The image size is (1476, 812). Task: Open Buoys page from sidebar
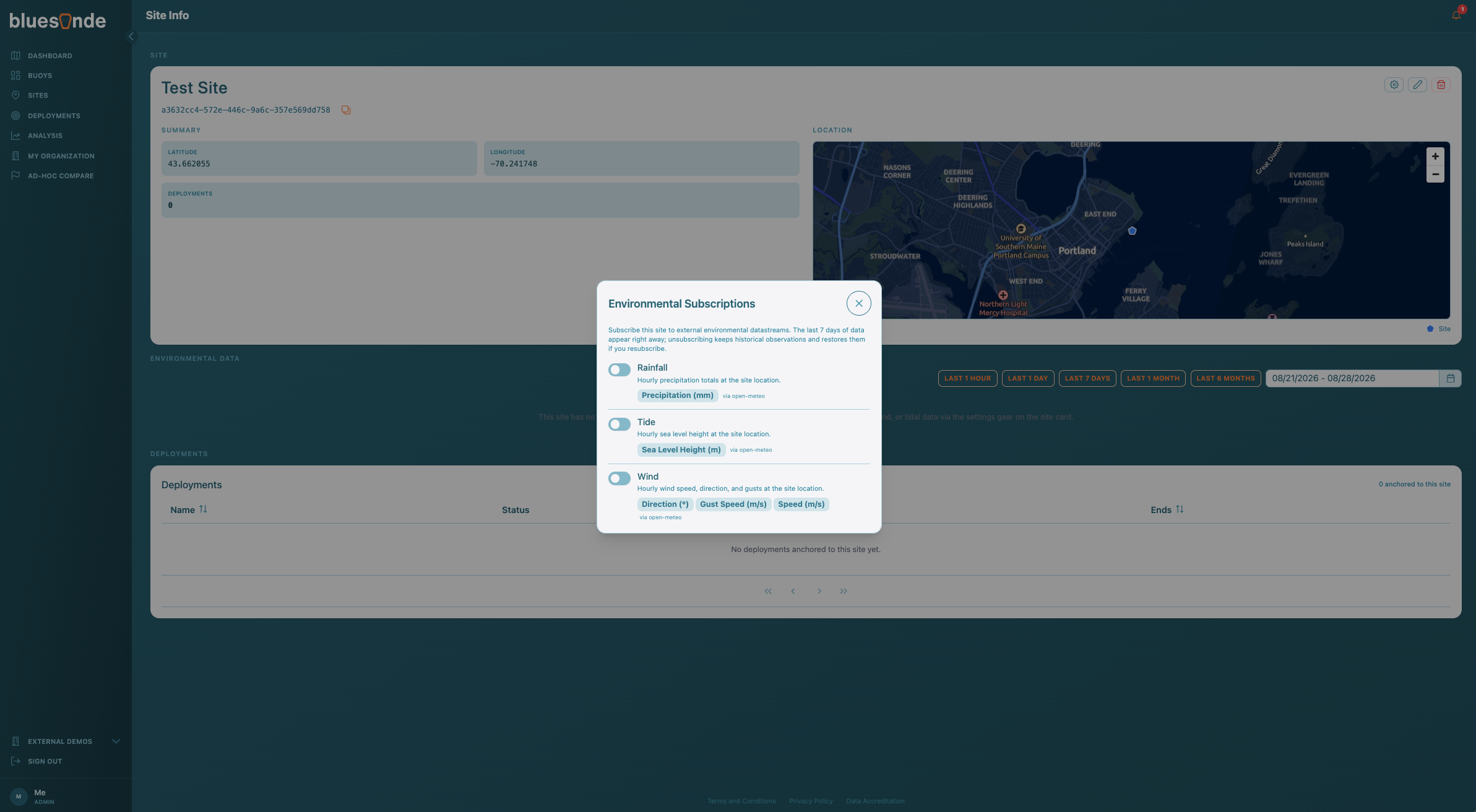tap(40, 76)
